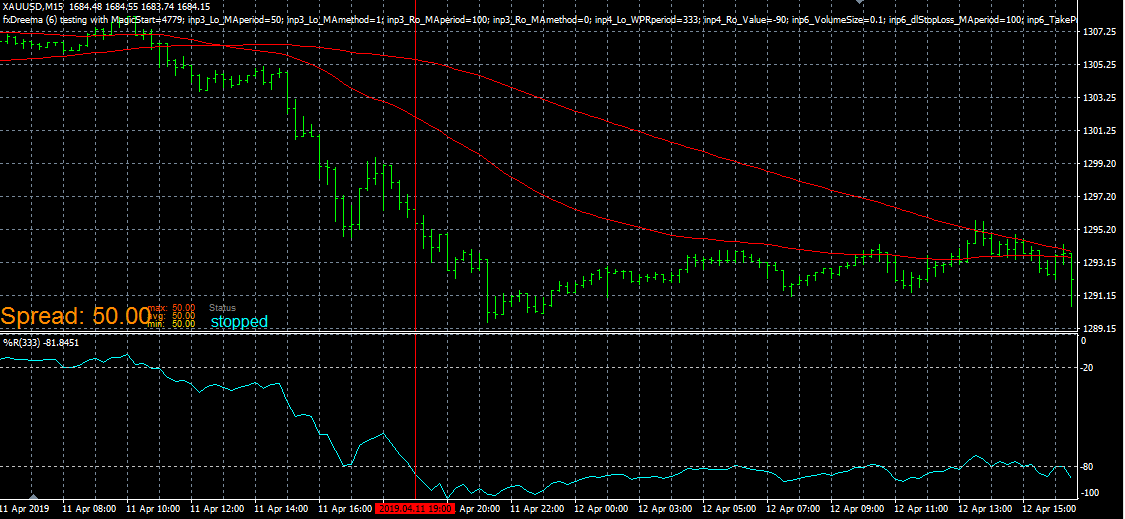
Task: Click price level 1289.15 on the price axis
Action: [x=1098, y=329]
